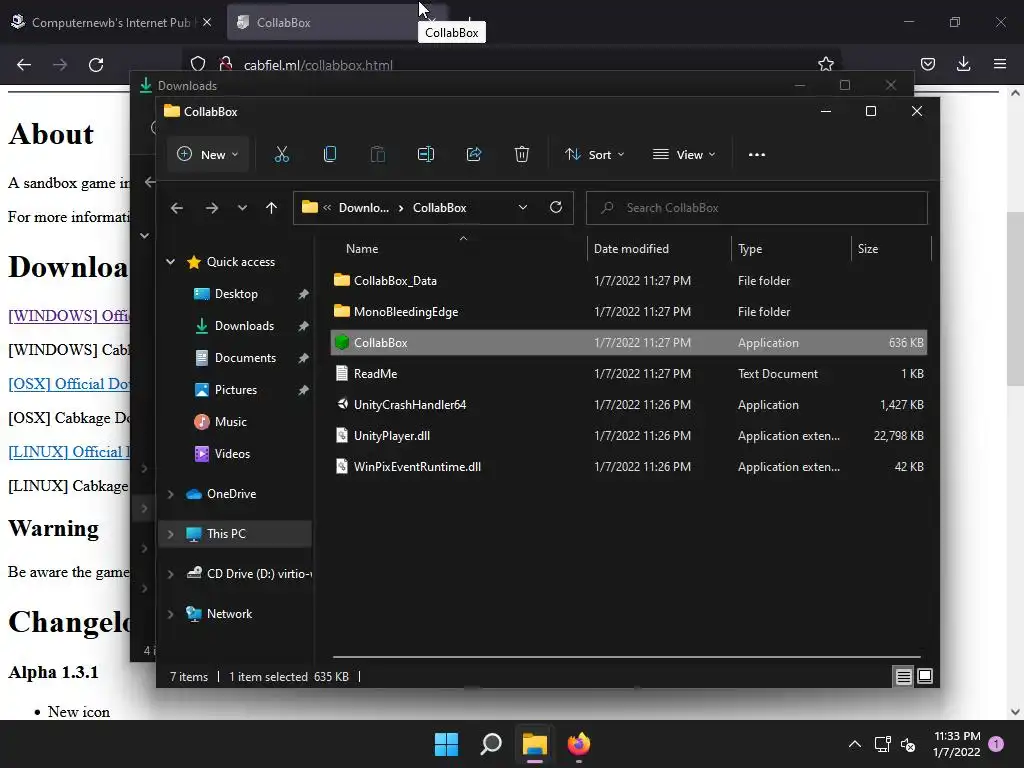Screen dimensions: 1024x768
Task: Open Downloads in Quick access
Action: 244,326
